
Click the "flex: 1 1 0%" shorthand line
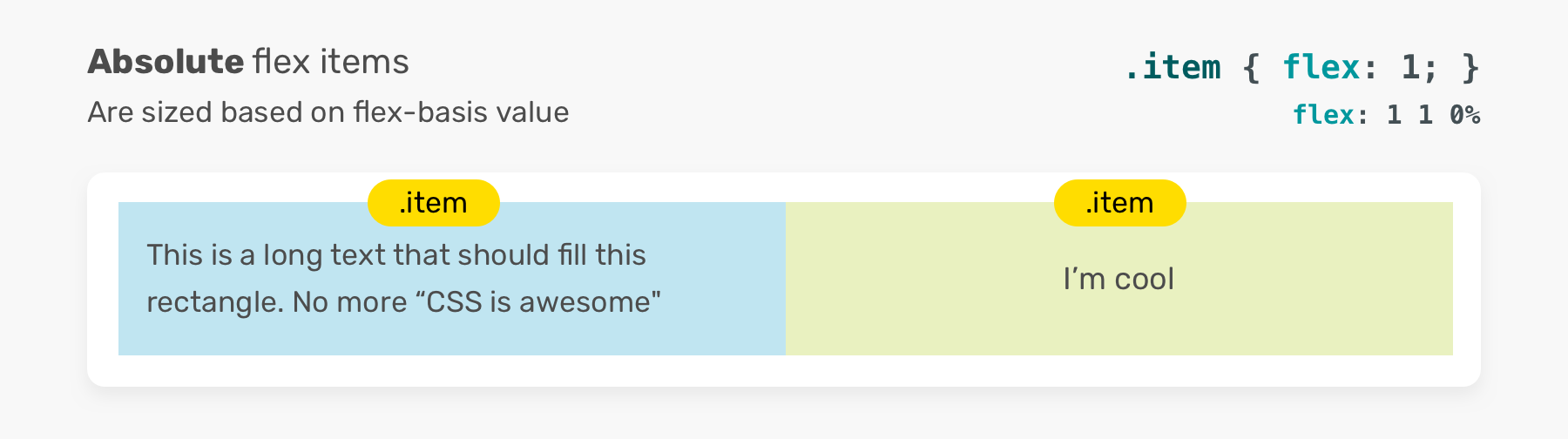click(1386, 115)
